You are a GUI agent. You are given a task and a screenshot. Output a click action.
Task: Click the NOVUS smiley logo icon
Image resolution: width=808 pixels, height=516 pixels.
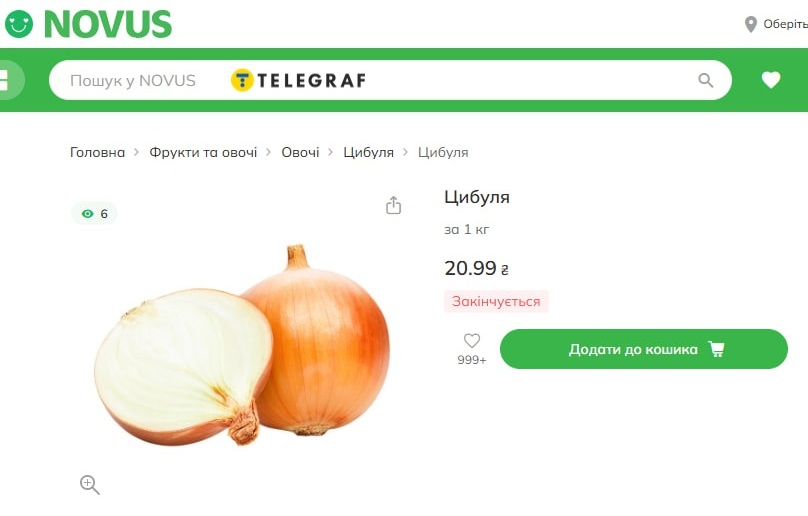19,24
